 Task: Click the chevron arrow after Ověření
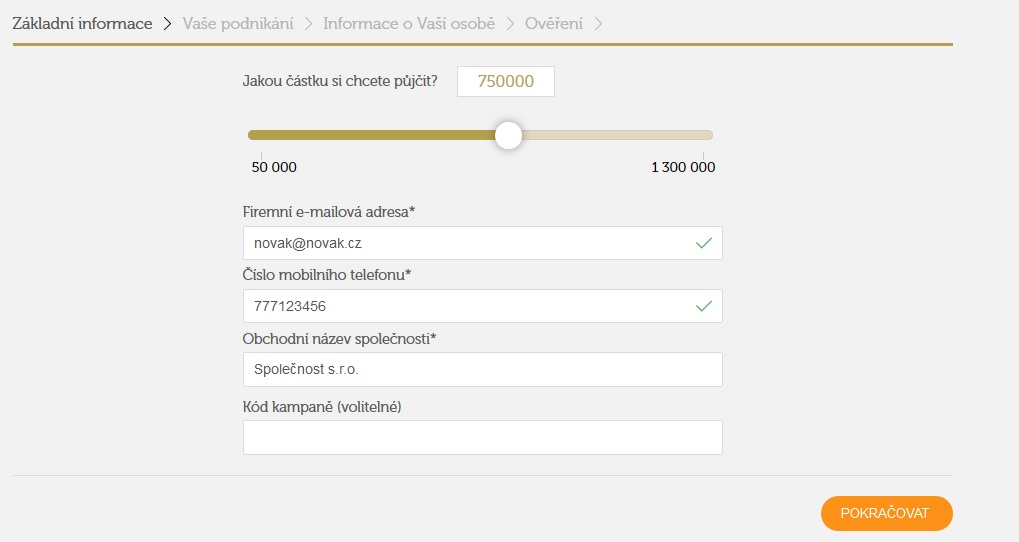(598, 24)
